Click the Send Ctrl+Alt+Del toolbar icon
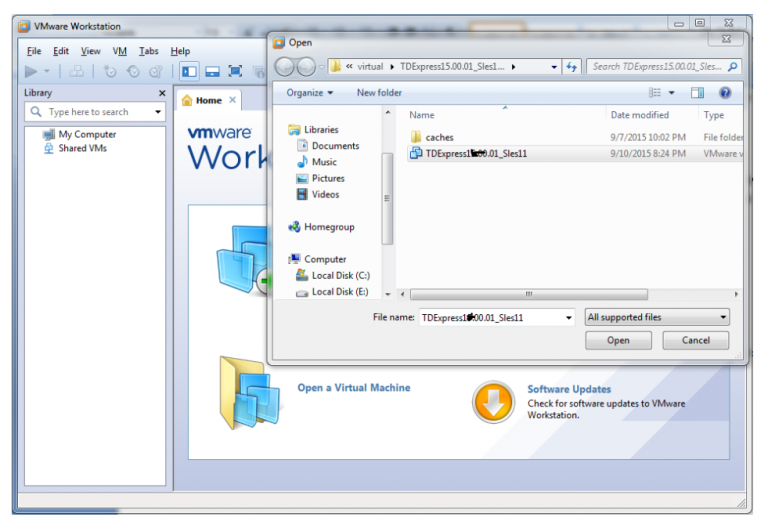The image size is (768, 528). point(76,72)
